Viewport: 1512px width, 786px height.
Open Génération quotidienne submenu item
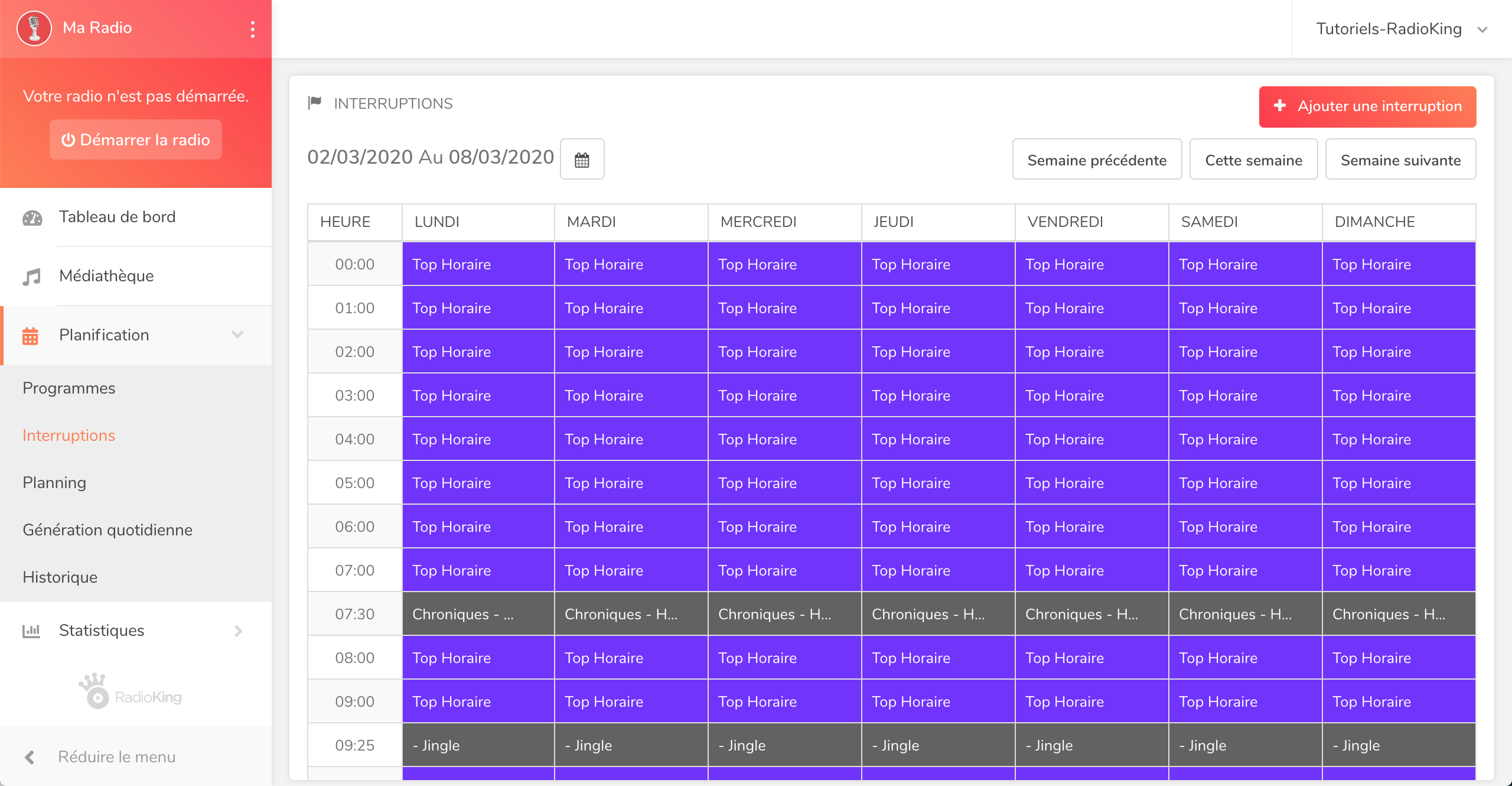(x=107, y=530)
